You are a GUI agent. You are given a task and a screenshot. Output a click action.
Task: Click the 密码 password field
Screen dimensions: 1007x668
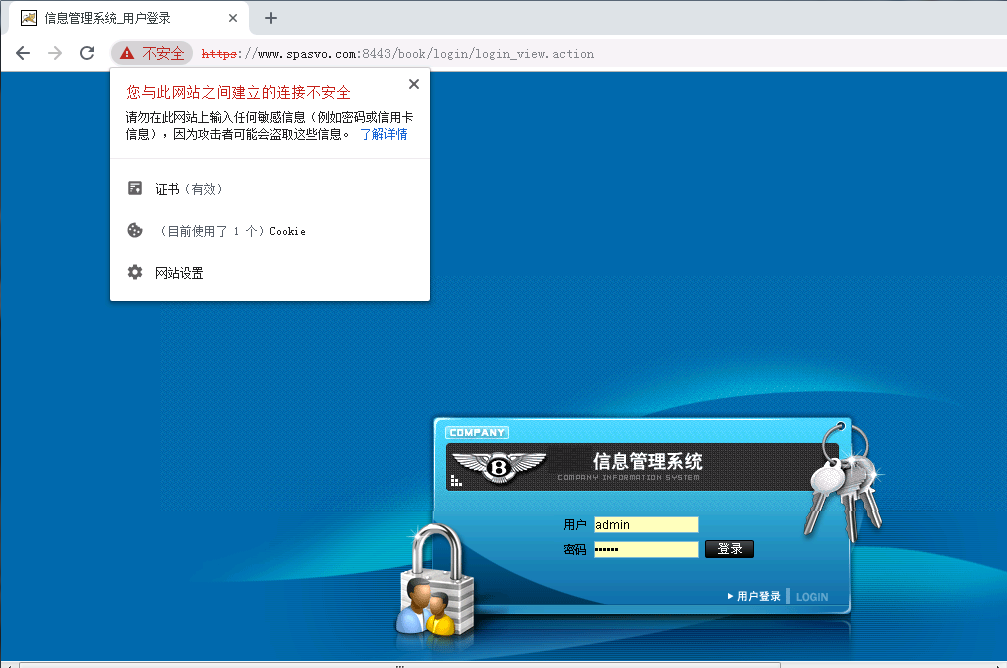[x=646, y=549]
